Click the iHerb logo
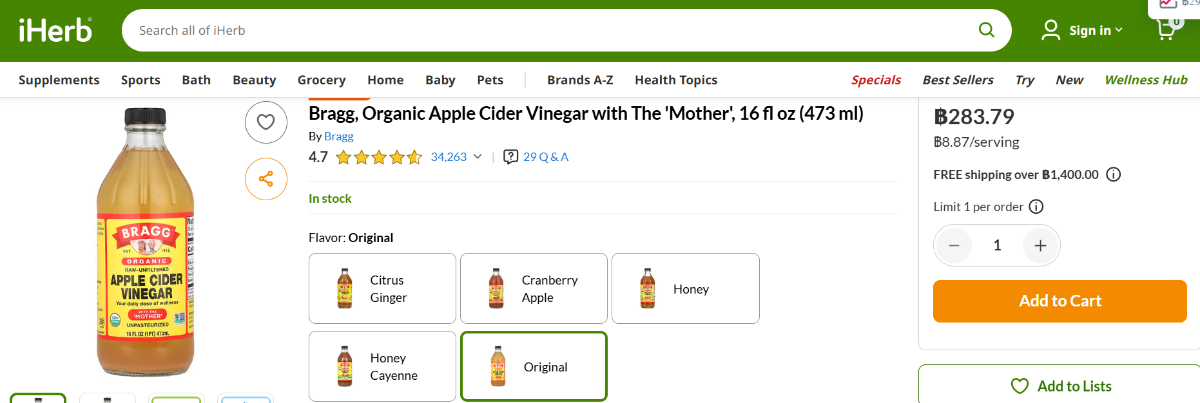Screen dimensions: 1200x403 coord(55,30)
